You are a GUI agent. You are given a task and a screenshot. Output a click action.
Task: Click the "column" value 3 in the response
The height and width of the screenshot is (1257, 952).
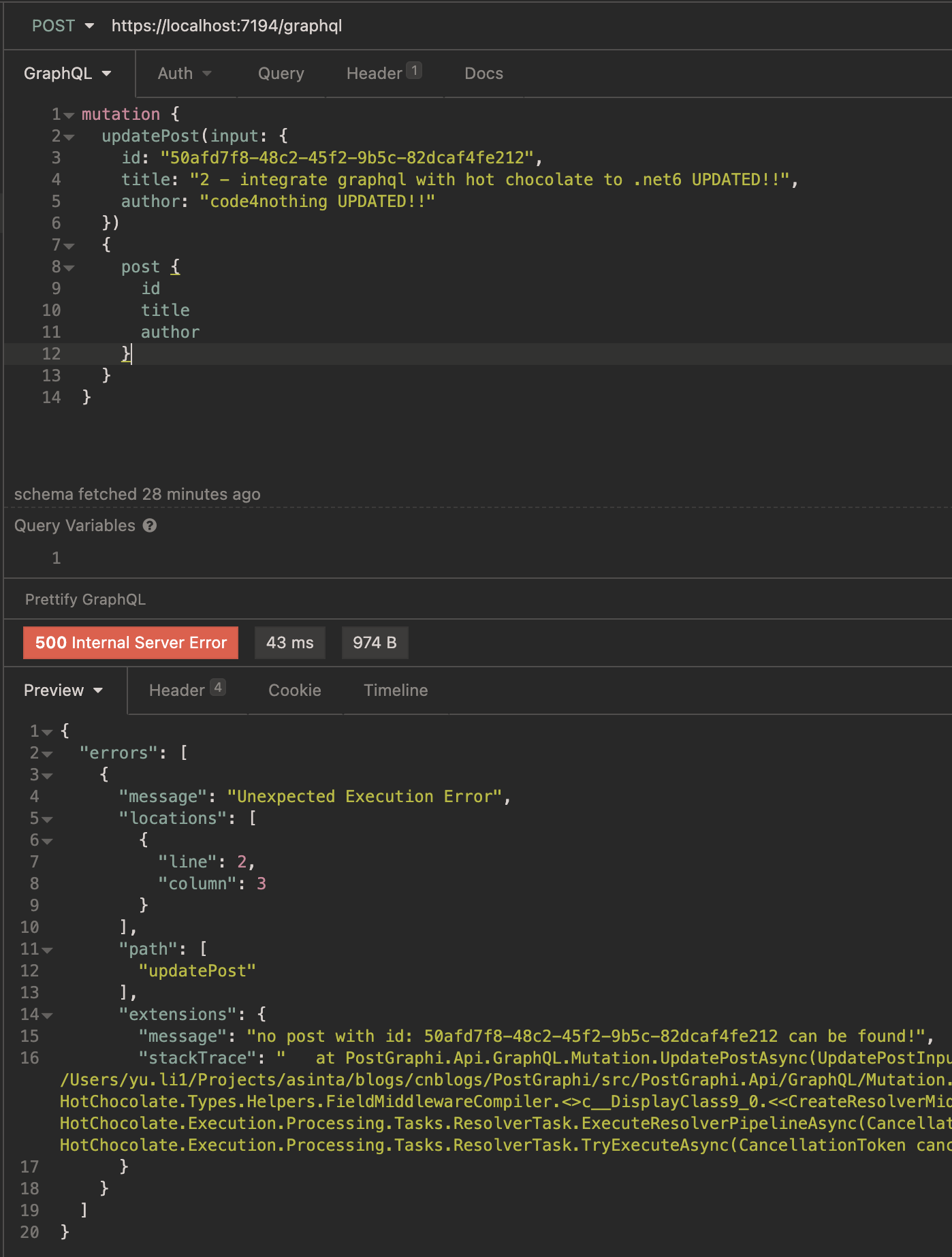coord(261,884)
